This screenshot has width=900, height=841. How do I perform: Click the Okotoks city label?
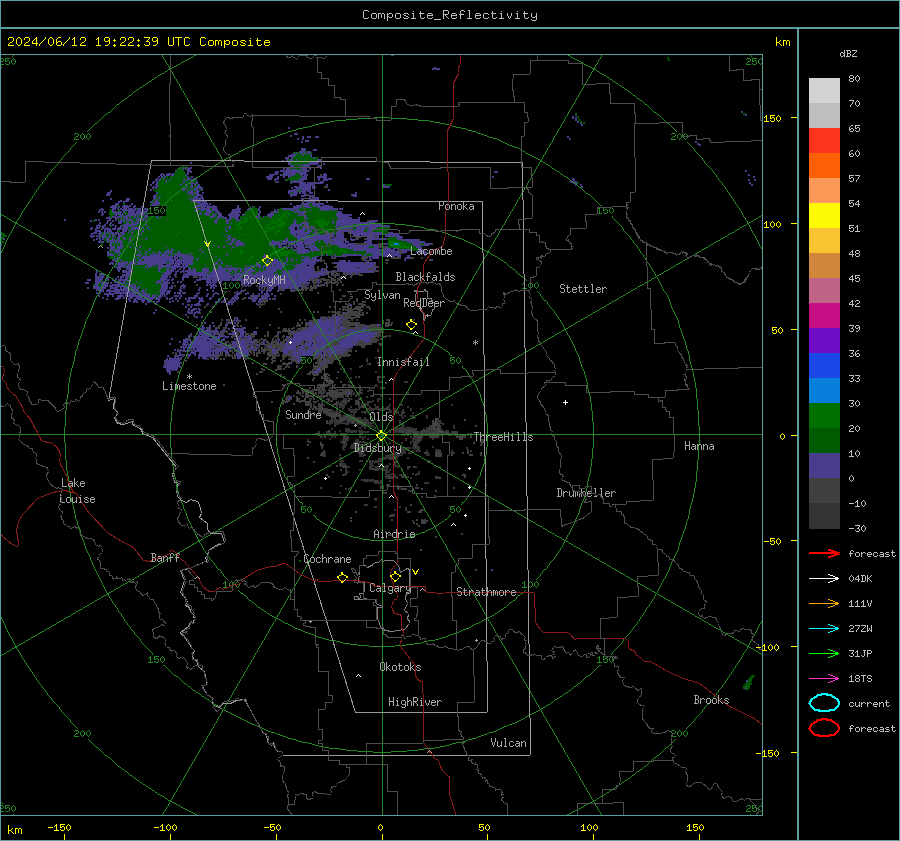400,667
